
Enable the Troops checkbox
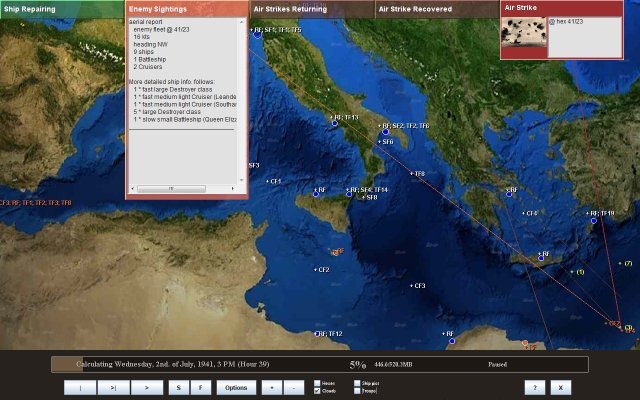pyautogui.click(x=359, y=391)
